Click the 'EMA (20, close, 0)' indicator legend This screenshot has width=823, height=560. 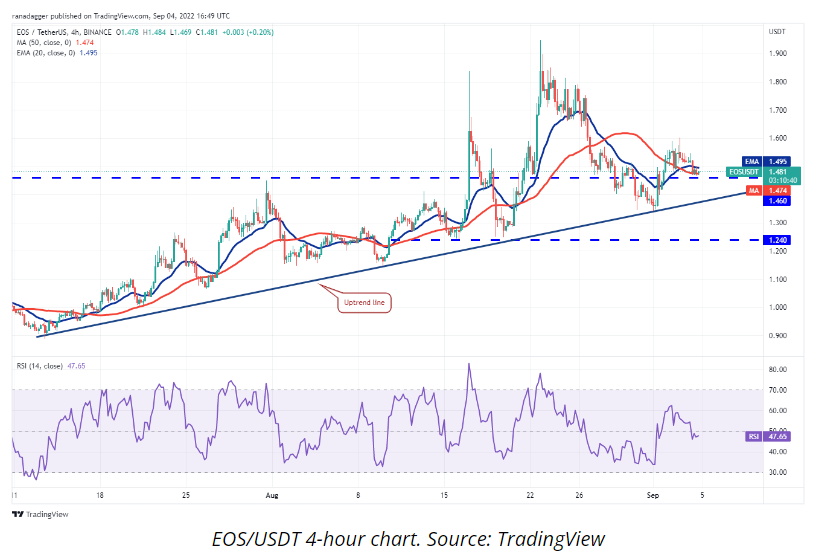46,52
